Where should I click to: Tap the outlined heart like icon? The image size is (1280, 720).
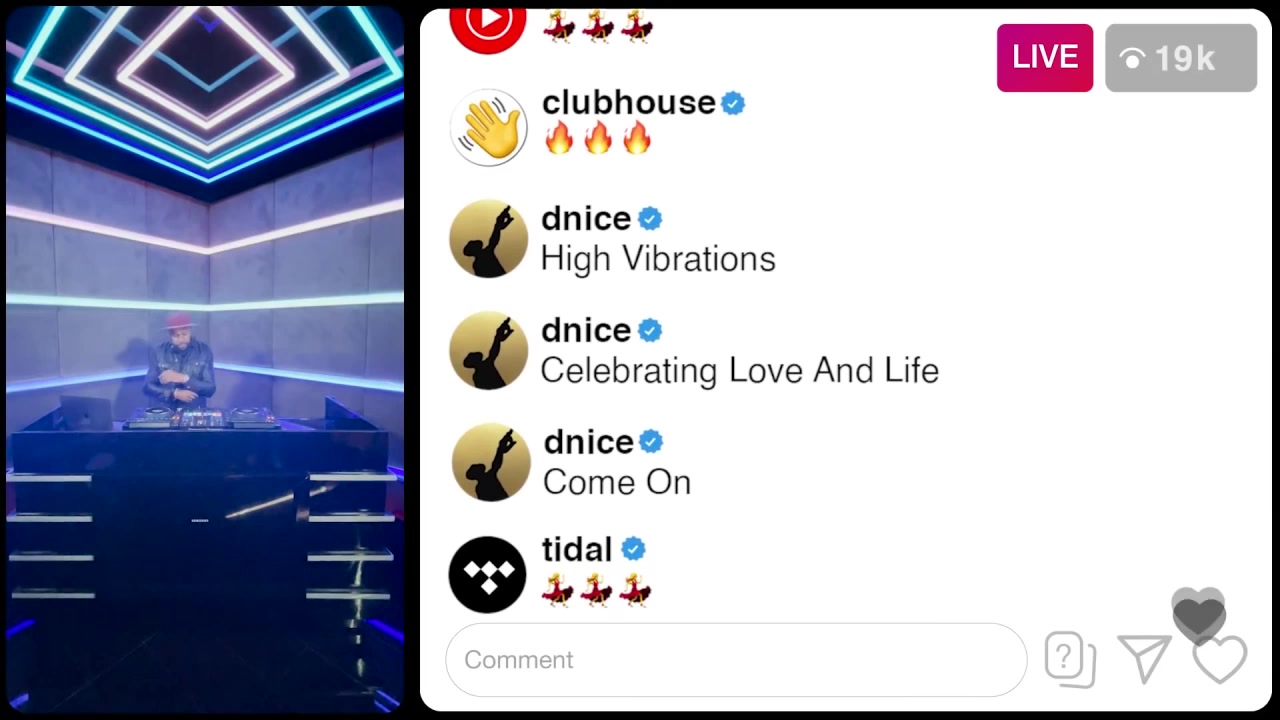tap(1220, 660)
